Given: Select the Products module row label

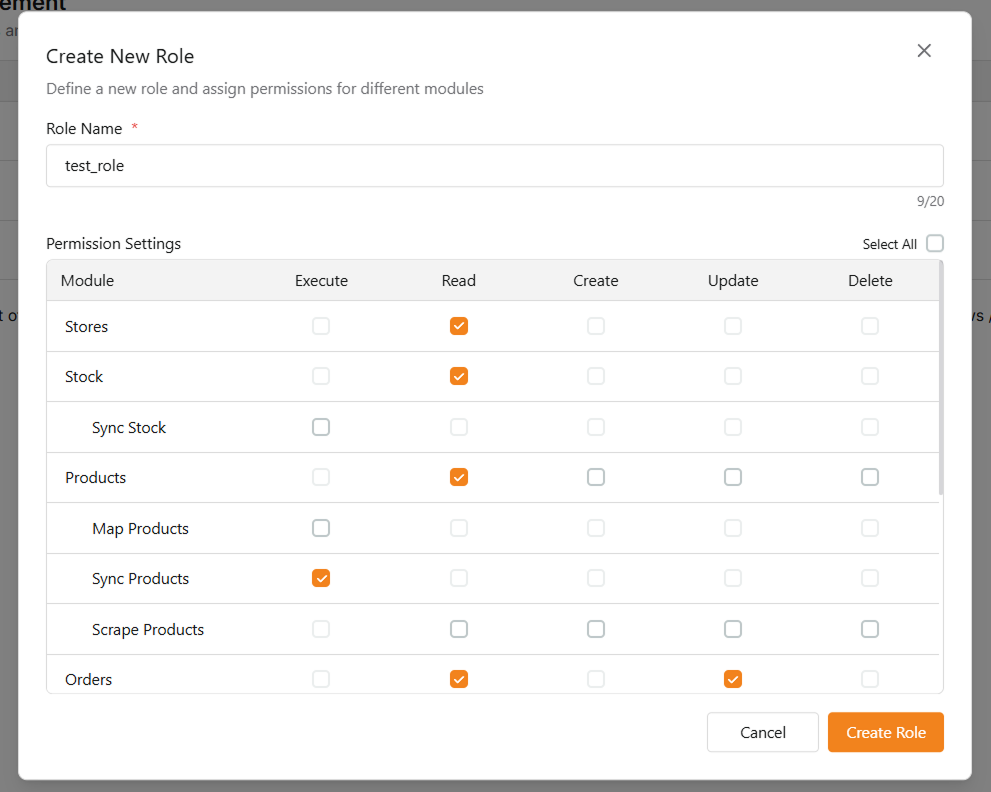Looking at the screenshot, I should pos(95,478).
